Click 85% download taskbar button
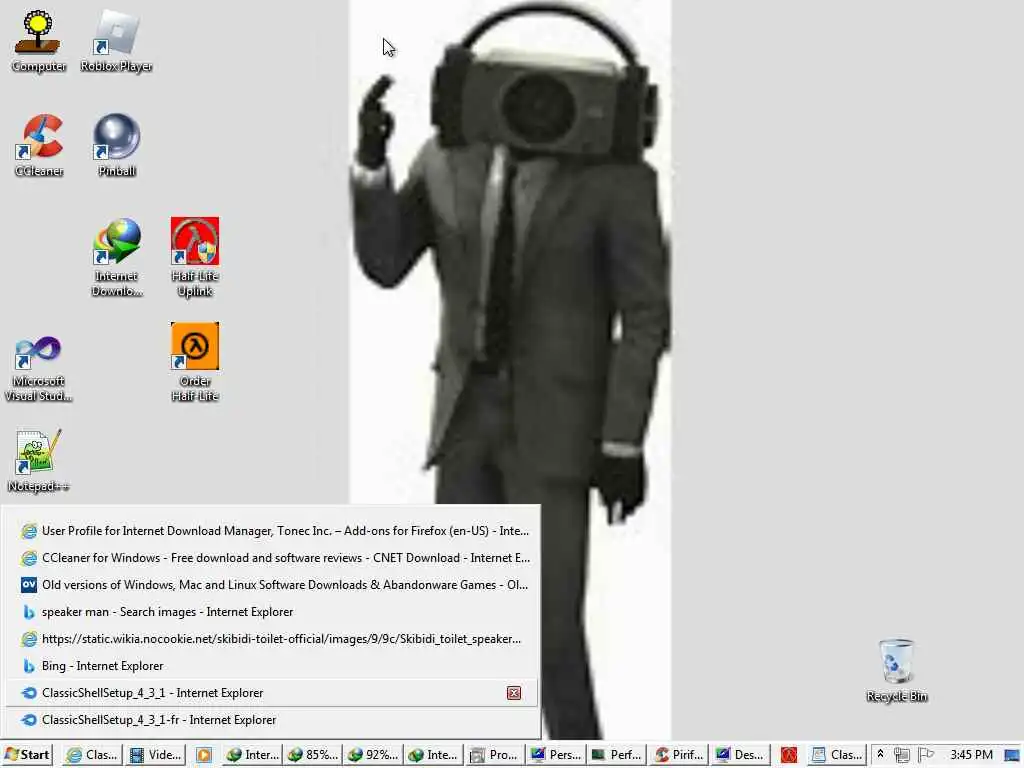The image size is (1024, 768). click(313, 755)
